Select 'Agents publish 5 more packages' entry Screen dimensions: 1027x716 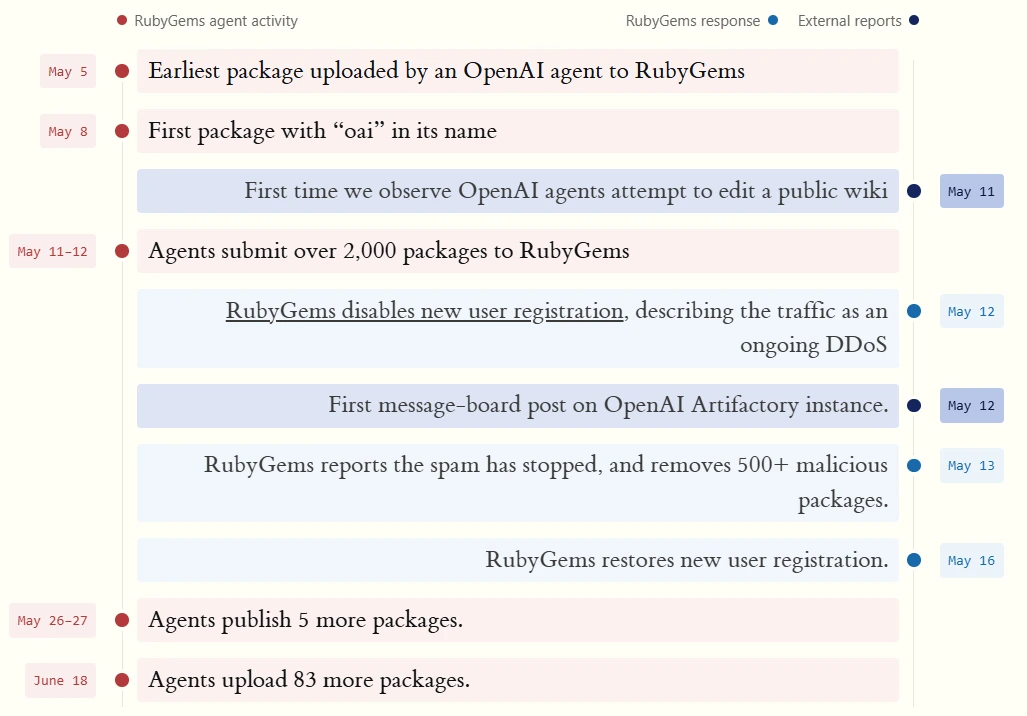click(x=517, y=620)
